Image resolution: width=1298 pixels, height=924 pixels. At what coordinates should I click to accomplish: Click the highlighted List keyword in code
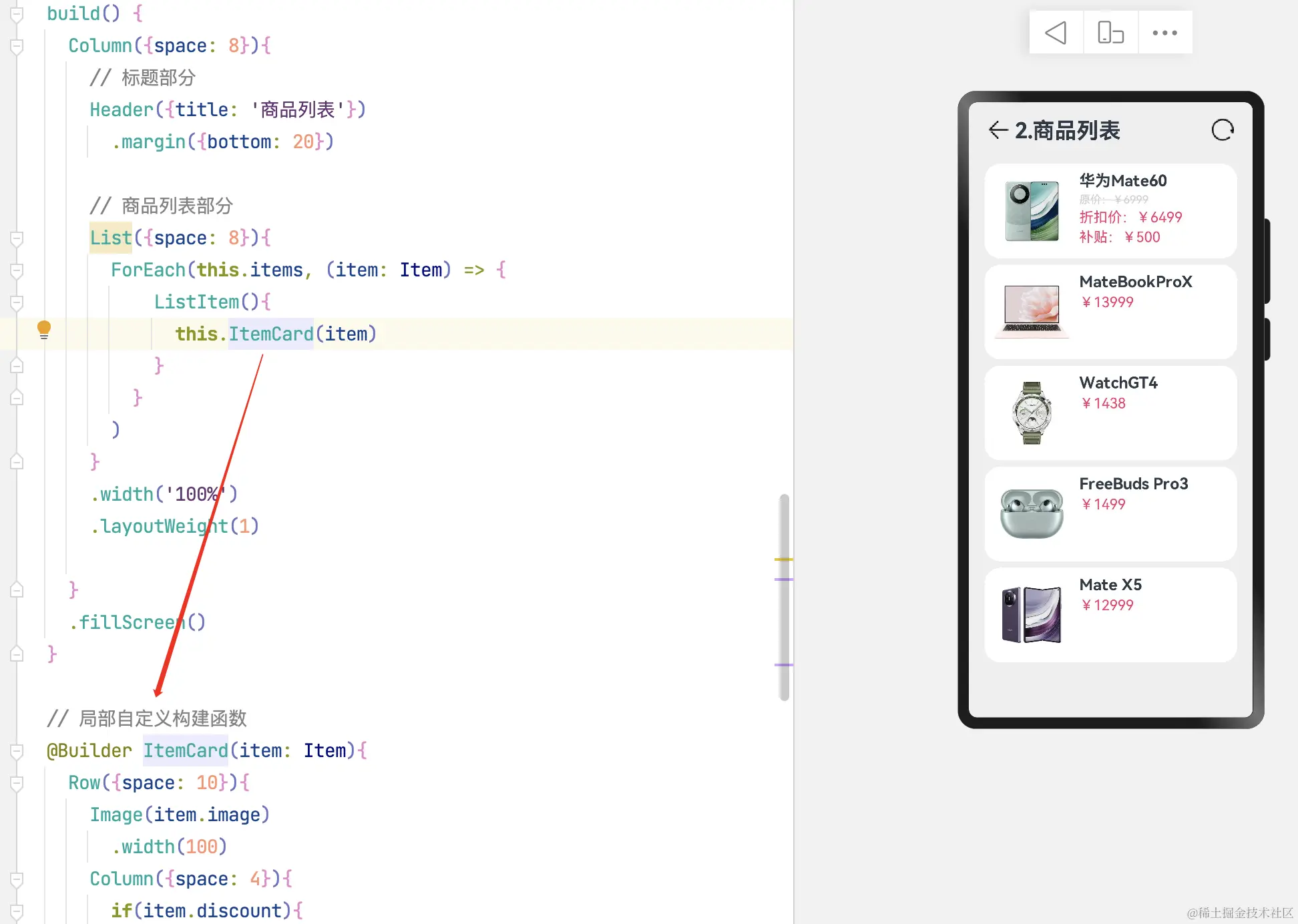click(111, 238)
